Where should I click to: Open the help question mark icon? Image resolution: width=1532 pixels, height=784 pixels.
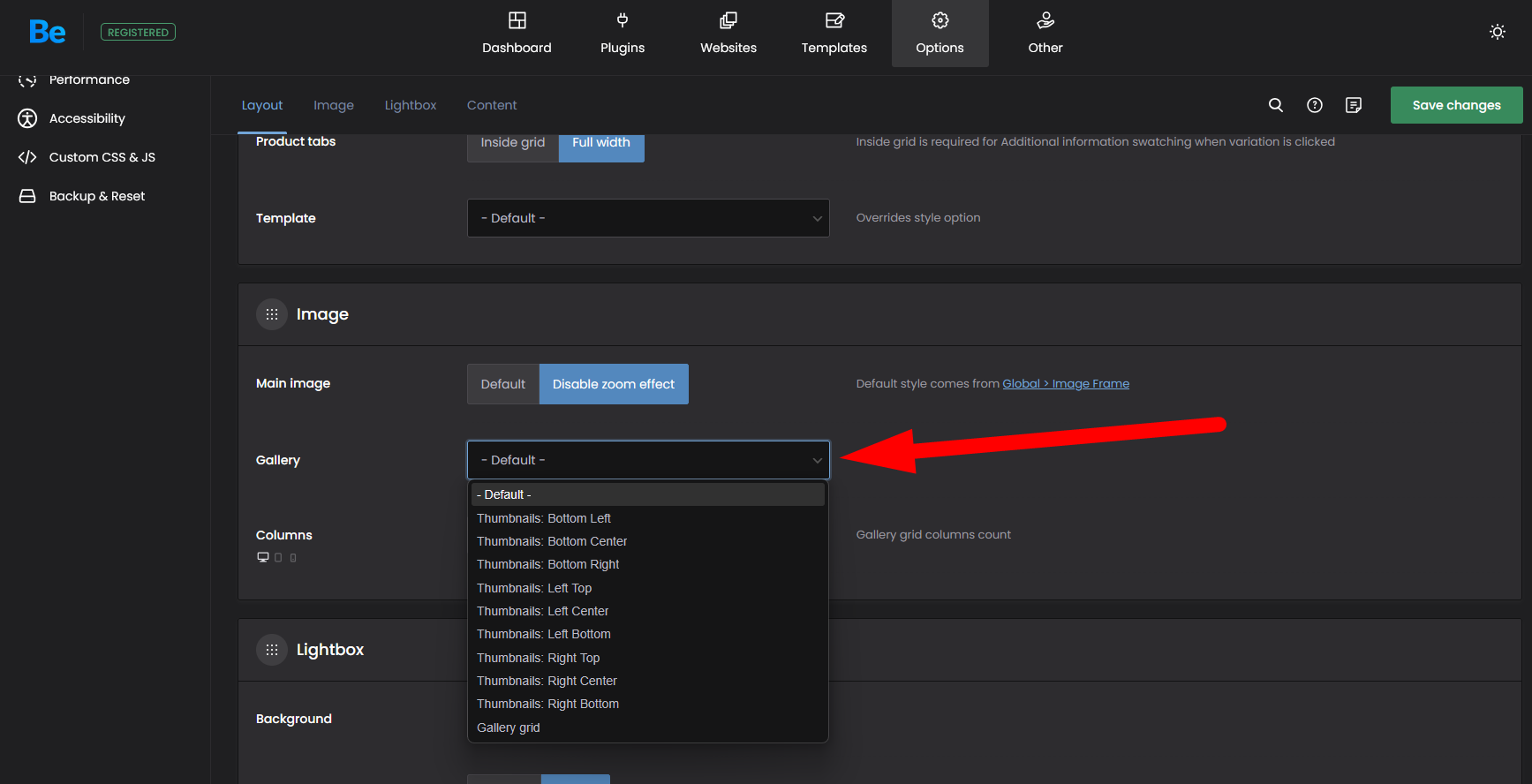(x=1315, y=105)
